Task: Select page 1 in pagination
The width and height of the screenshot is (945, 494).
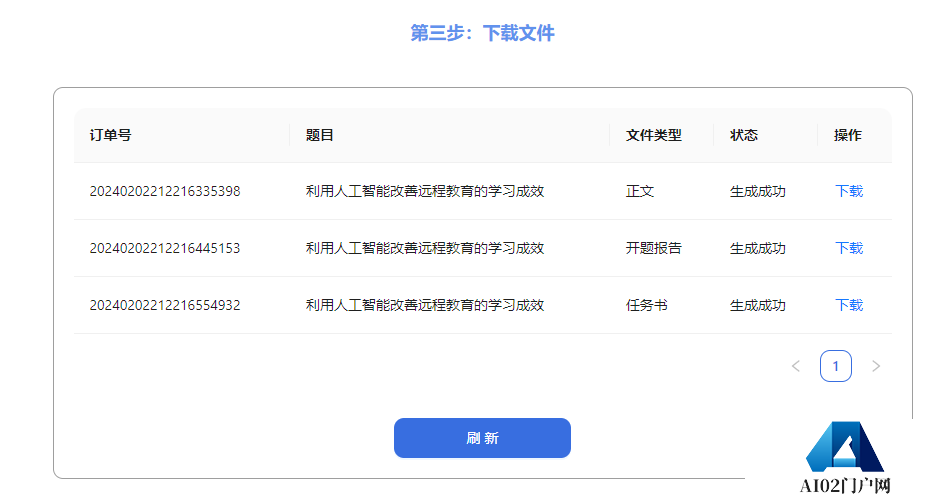Action: tap(835, 366)
